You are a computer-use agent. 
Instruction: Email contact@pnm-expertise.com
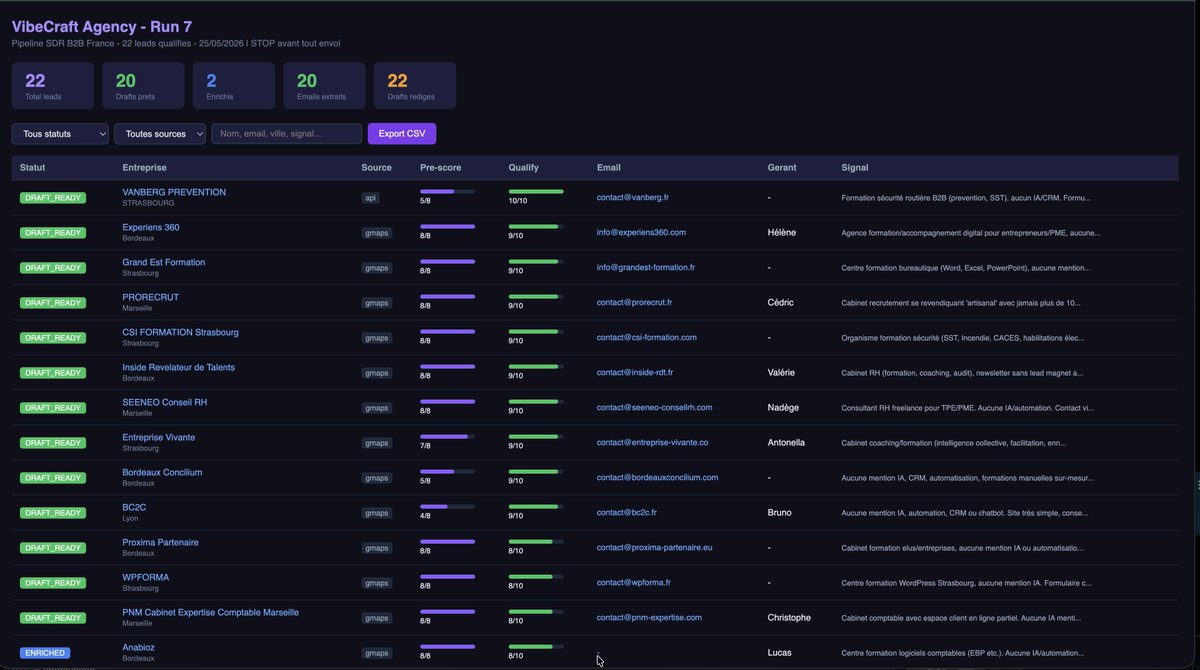coord(650,617)
